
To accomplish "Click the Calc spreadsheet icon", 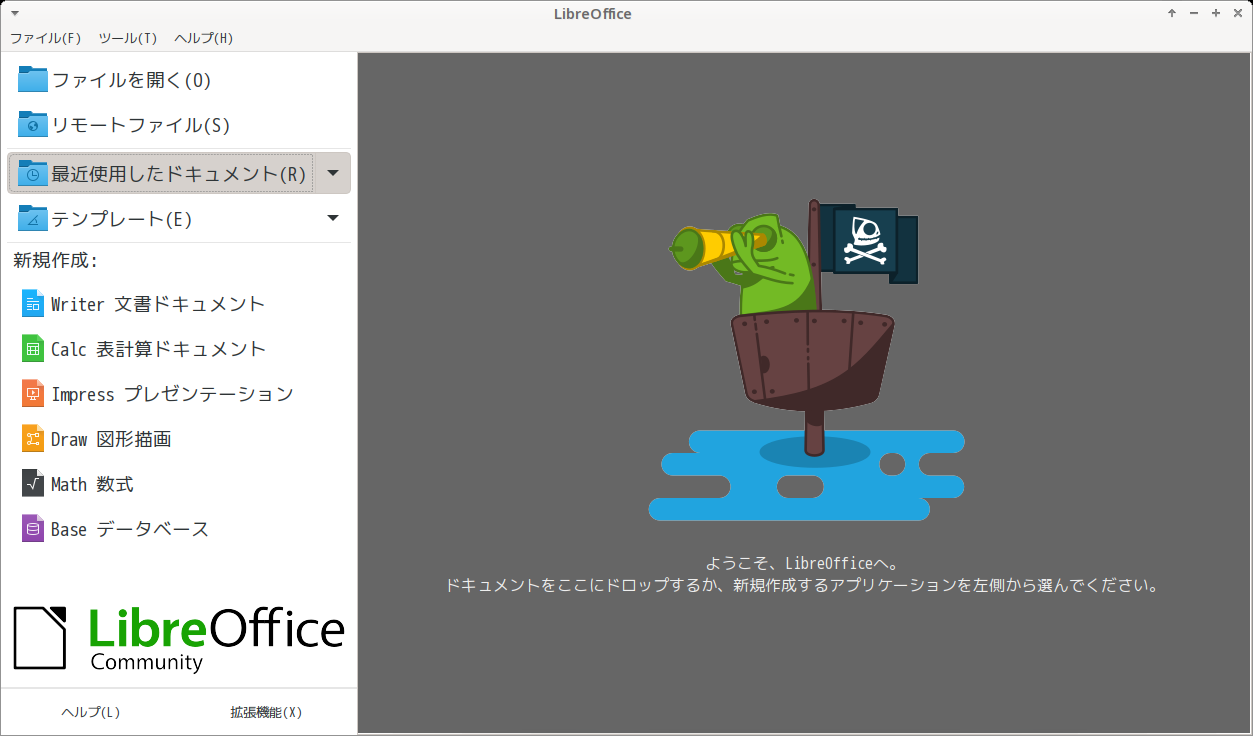I will pos(33,348).
